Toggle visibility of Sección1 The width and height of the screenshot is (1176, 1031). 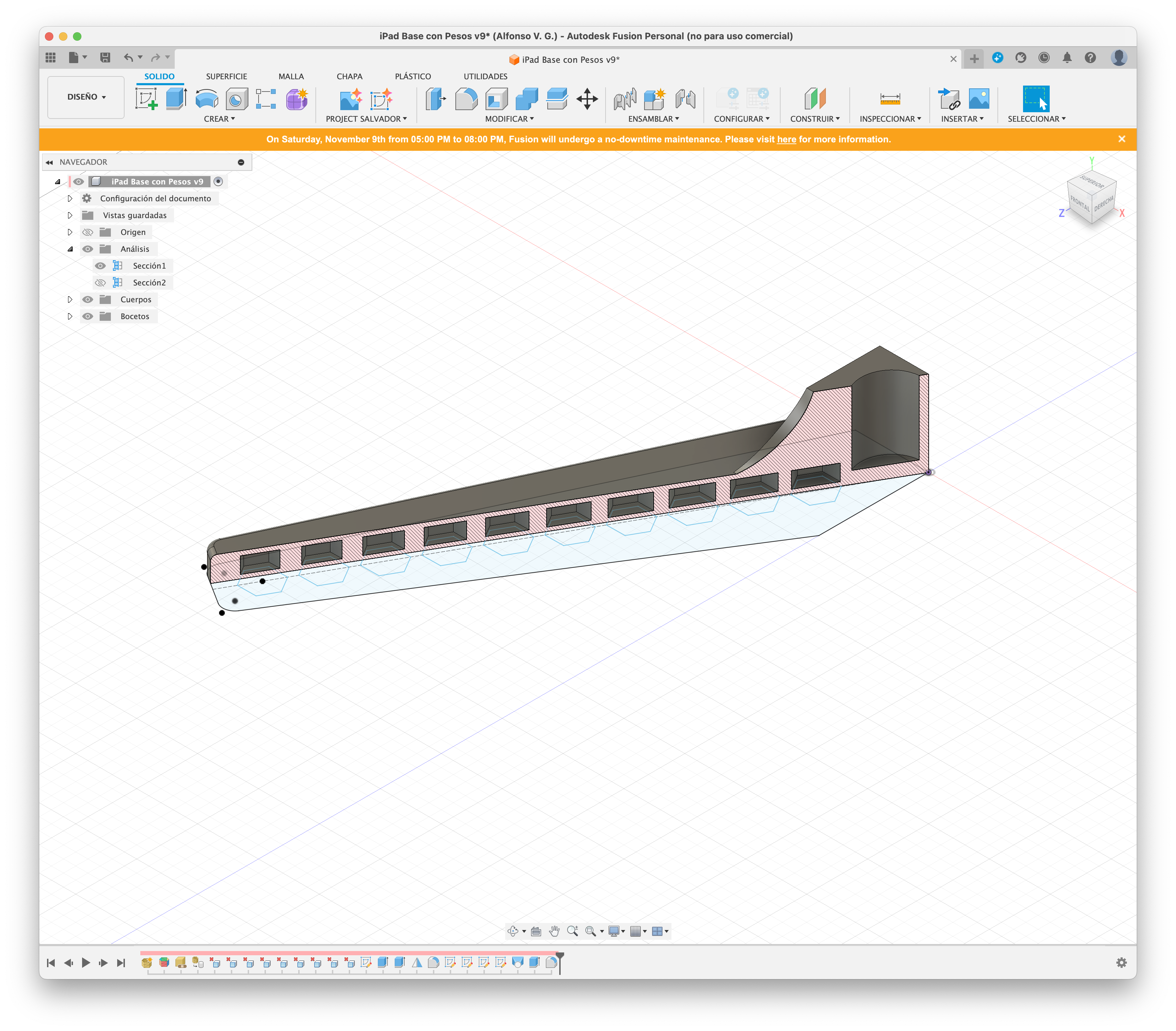click(x=100, y=266)
